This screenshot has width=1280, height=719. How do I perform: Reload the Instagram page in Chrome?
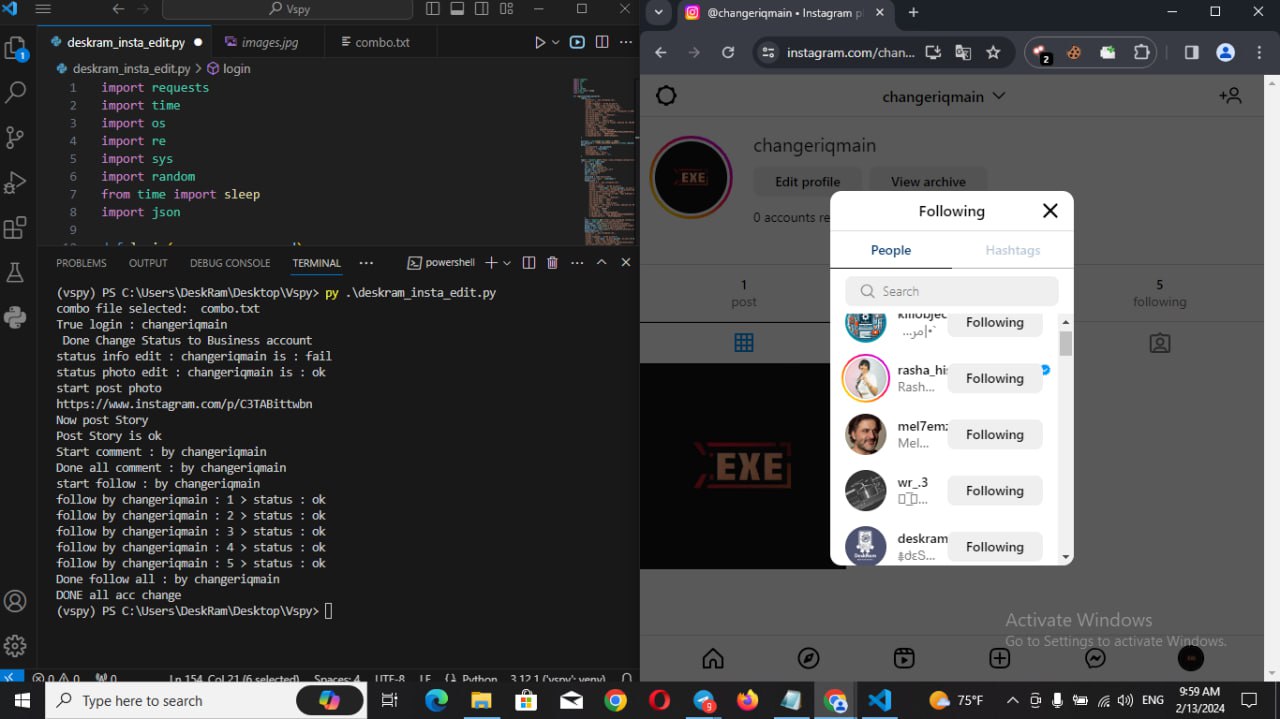tap(728, 52)
